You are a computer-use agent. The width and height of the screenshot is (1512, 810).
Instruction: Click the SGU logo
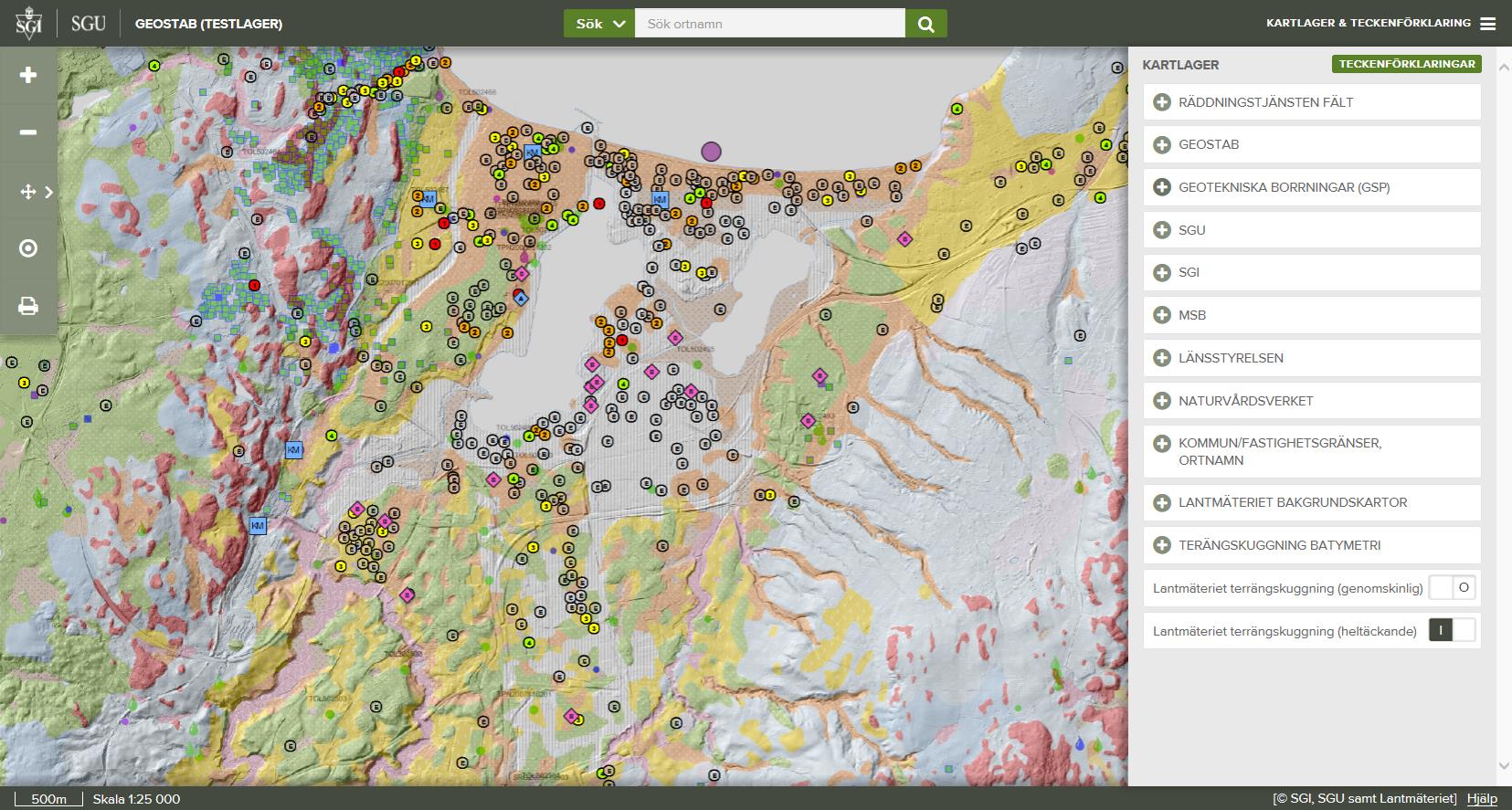click(89, 24)
